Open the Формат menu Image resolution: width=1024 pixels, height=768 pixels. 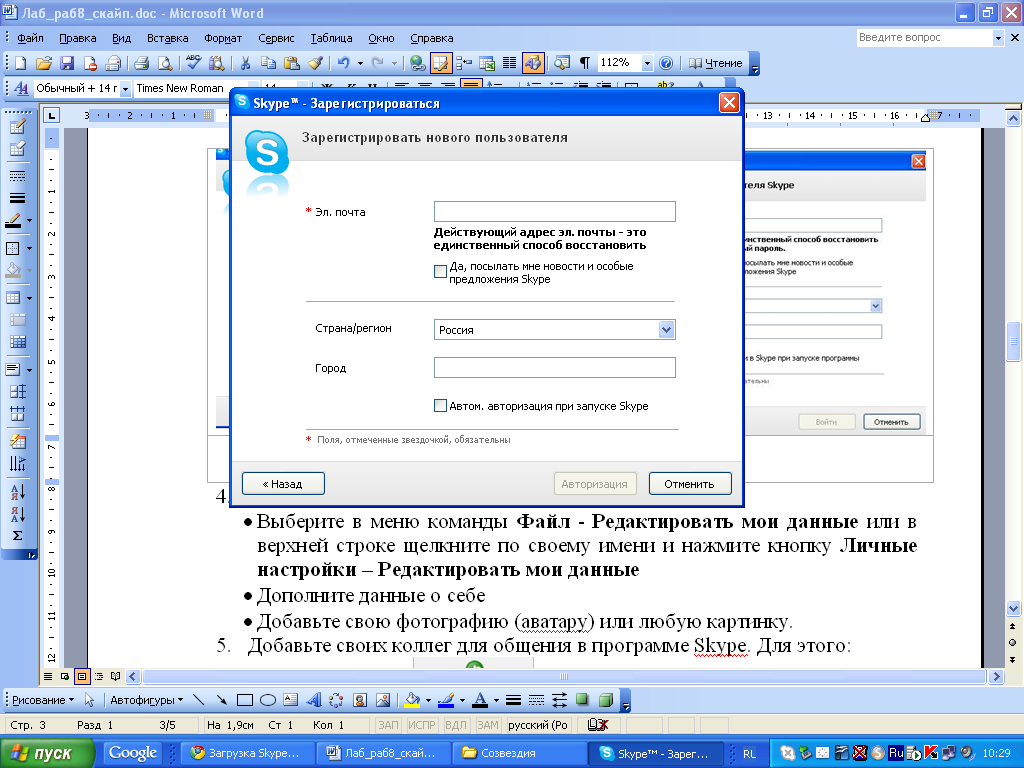click(x=223, y=38)
